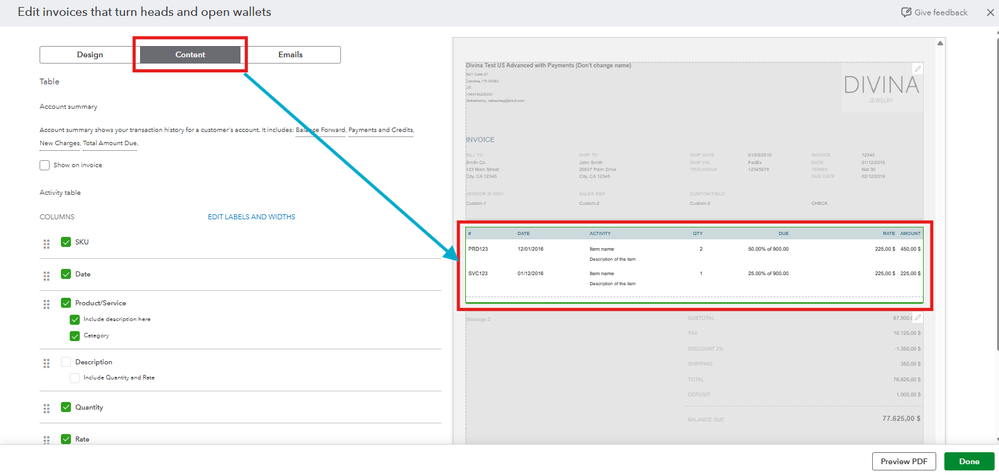Enable Show on invoice checkbox
This screenshot has height=475, width=999.
(x=45, y=165)
